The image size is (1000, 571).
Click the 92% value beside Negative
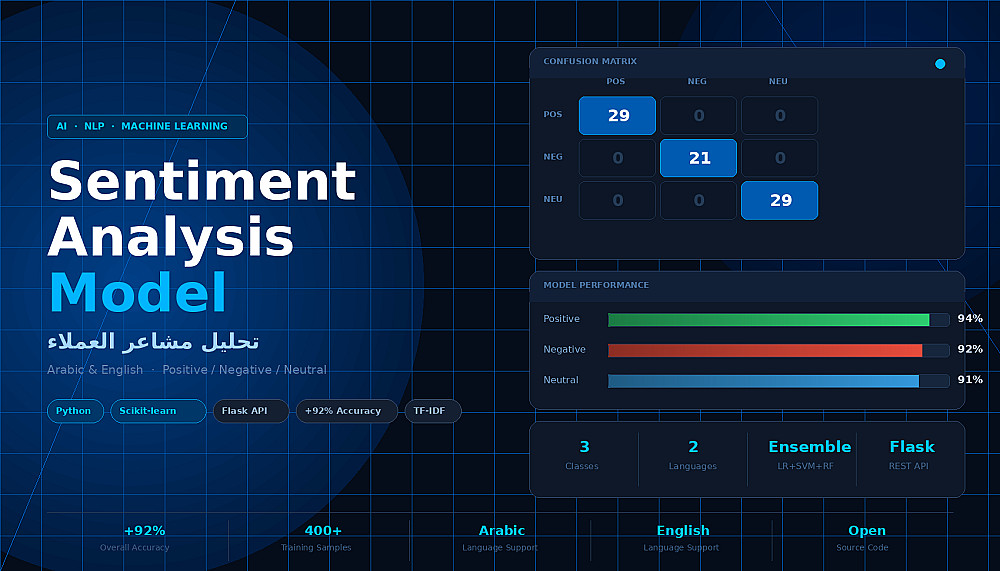970,349
